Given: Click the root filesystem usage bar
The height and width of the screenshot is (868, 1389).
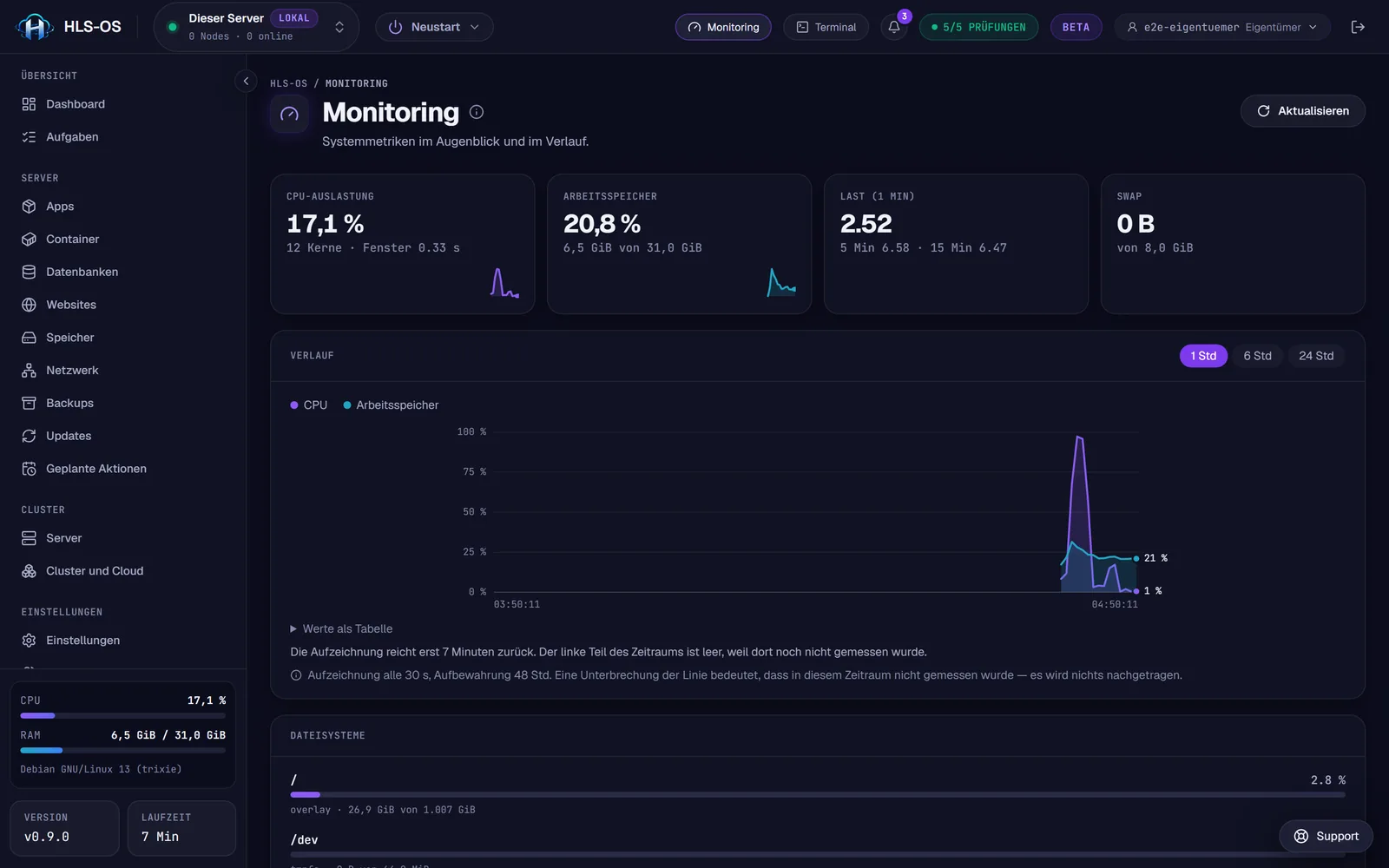Looking at the screenshot, I should 818,794.
